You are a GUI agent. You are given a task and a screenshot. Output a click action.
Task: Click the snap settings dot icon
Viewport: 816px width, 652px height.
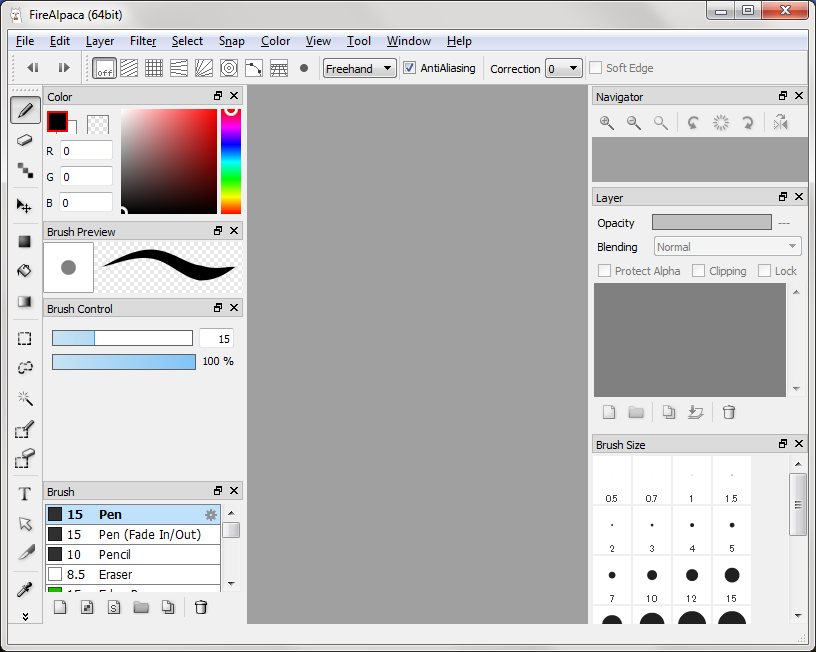(x=304, y=68)
